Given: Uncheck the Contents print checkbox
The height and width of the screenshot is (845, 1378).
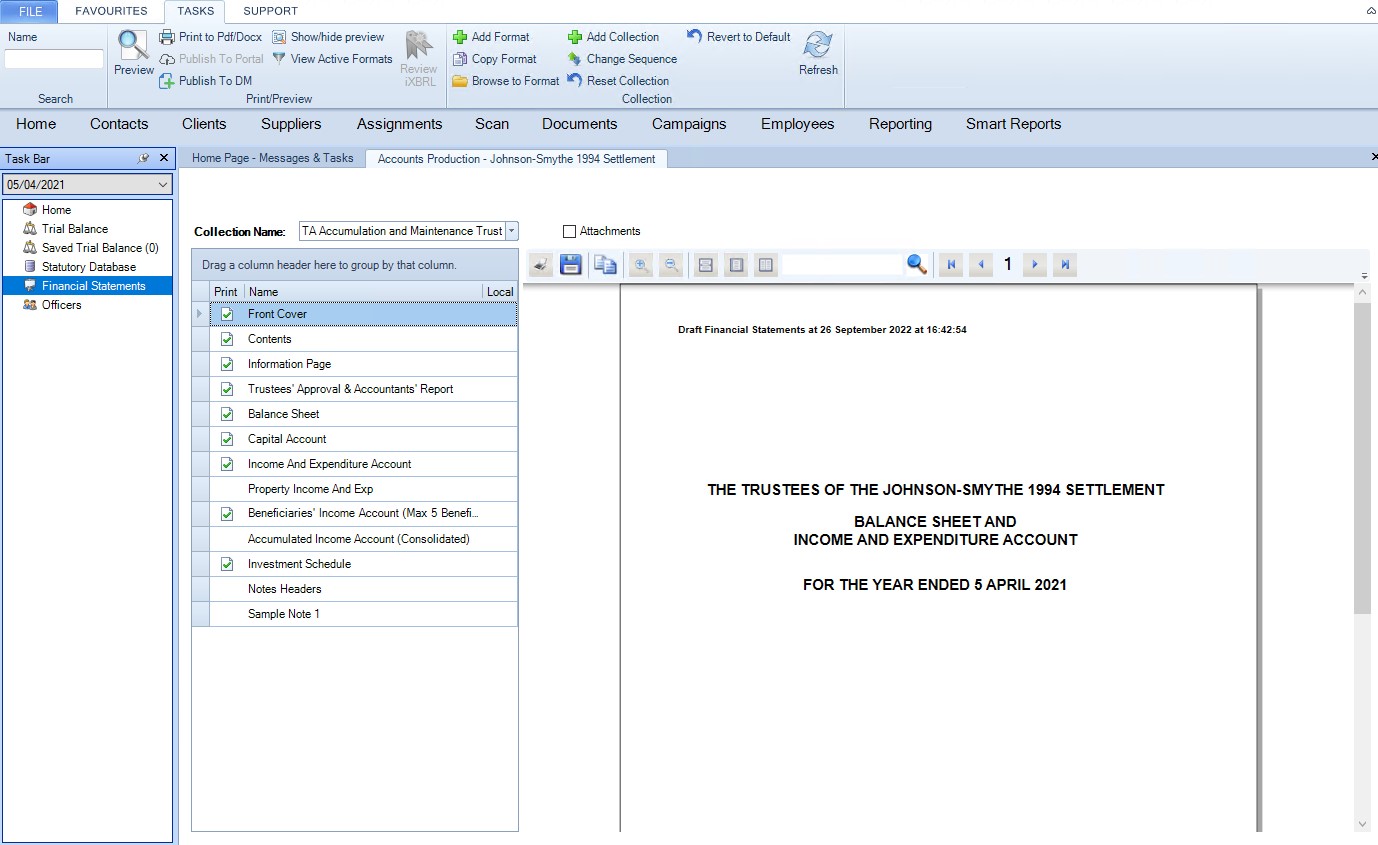Looking at the screenshot, I should (x=227, y=339).
